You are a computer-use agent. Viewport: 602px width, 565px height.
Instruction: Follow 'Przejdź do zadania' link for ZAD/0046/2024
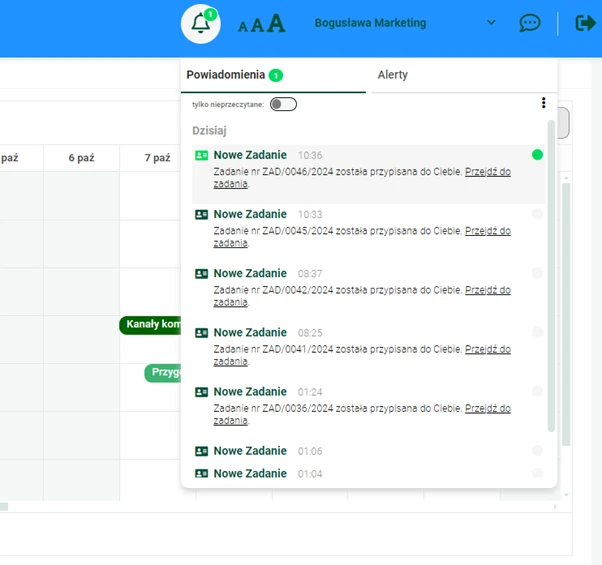click(487, 172)
